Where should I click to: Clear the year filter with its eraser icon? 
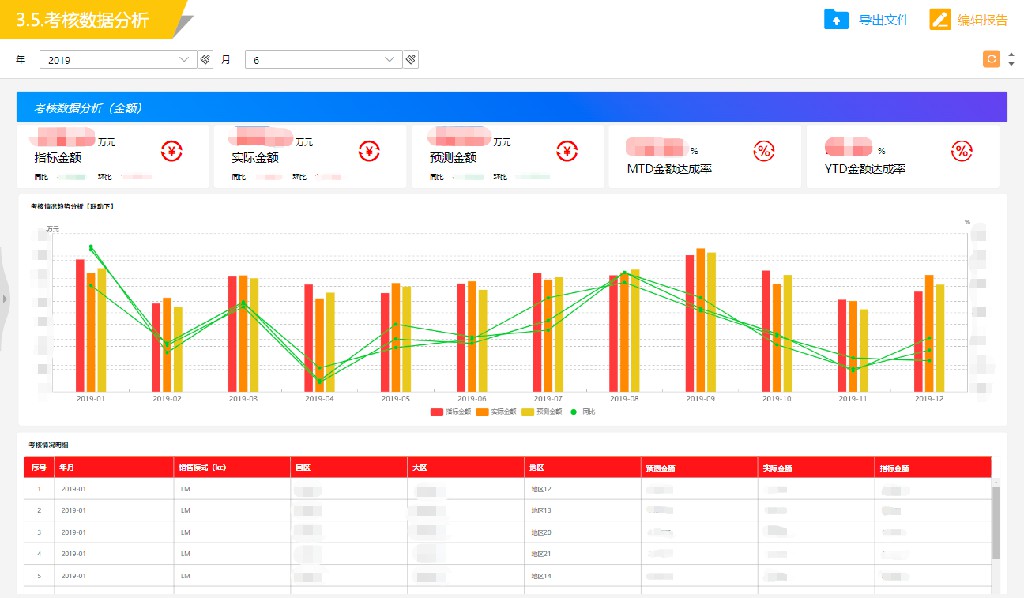pyautogui.click(x=205, y=59)
